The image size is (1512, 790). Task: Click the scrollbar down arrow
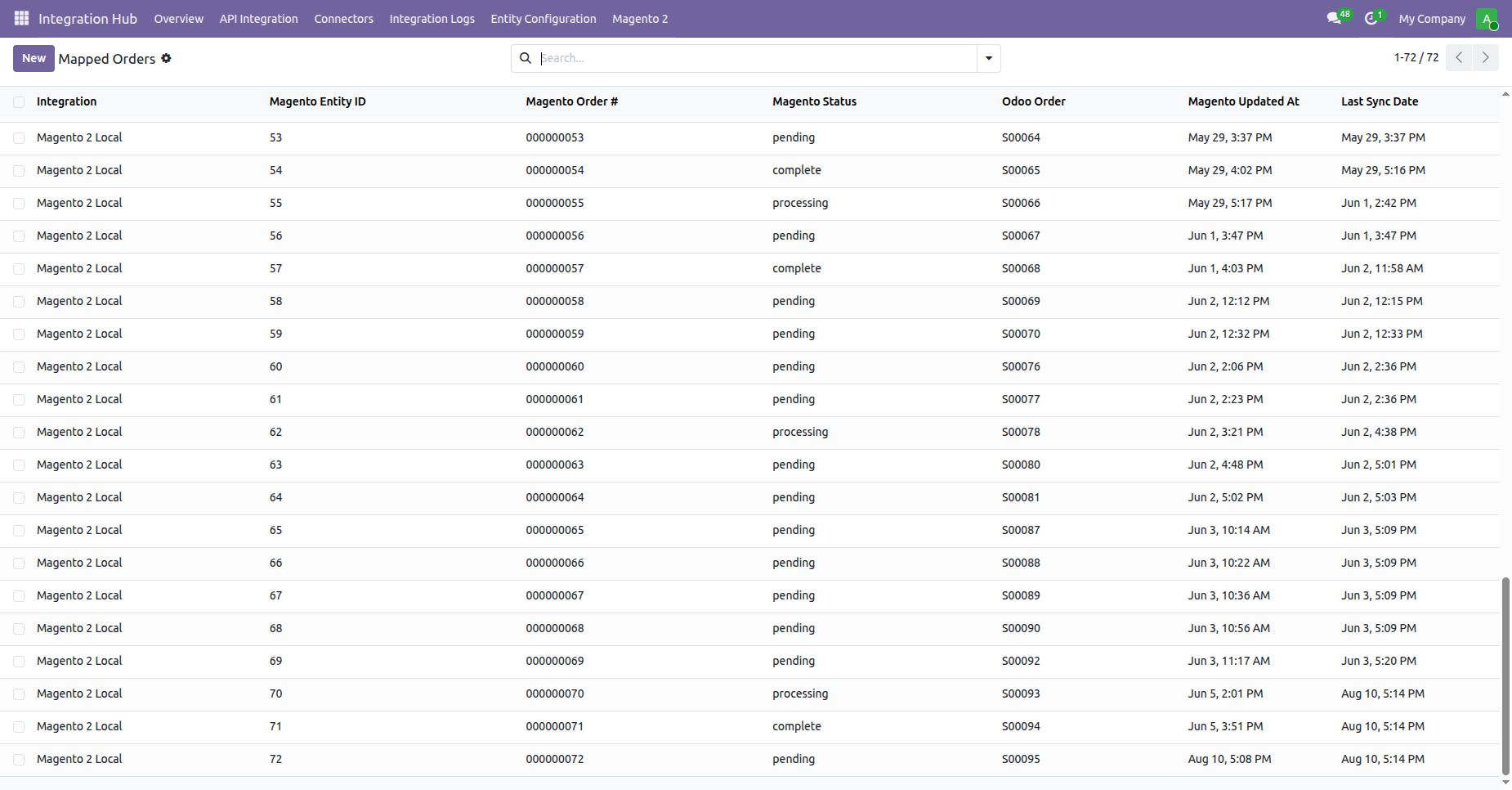coord(1505,783)
